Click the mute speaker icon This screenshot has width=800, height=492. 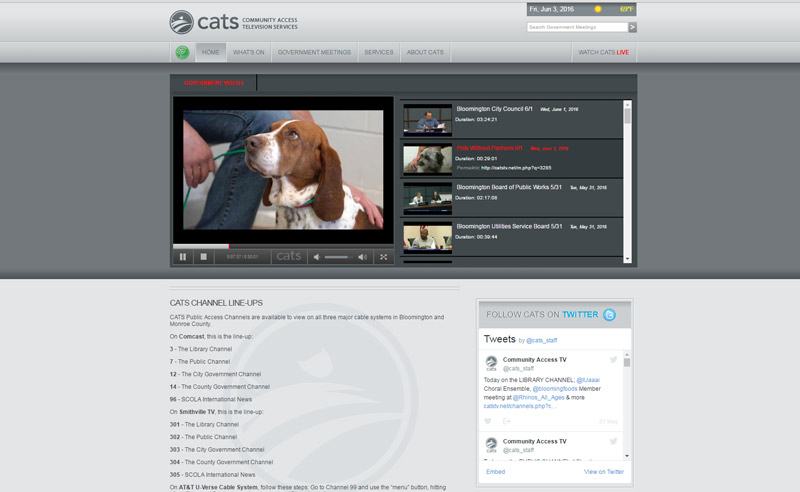pyautogui.click(x=317, y=257)
